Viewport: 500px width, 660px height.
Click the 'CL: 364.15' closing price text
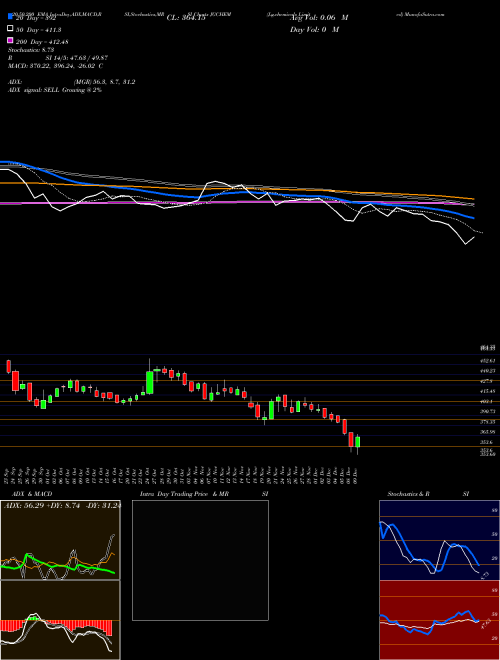[186, 18]
